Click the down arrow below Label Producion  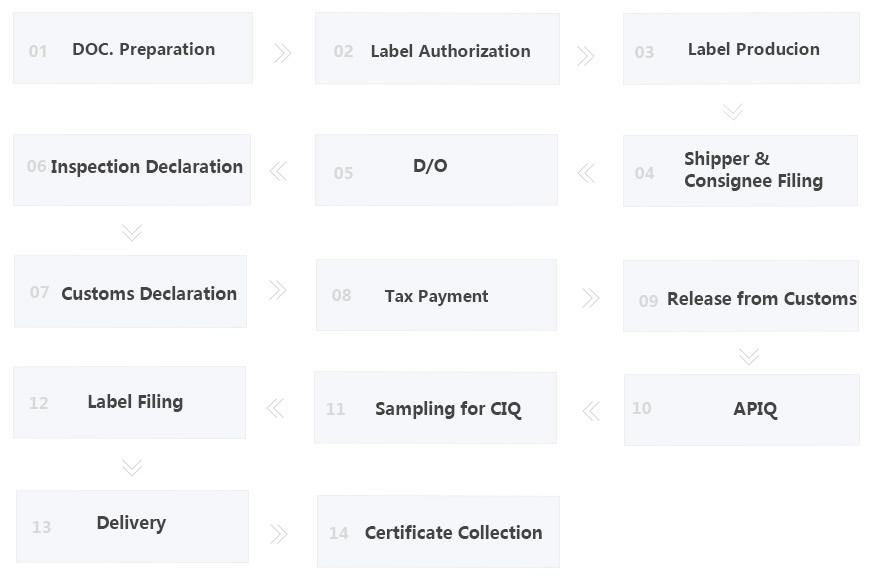(733, 111)
